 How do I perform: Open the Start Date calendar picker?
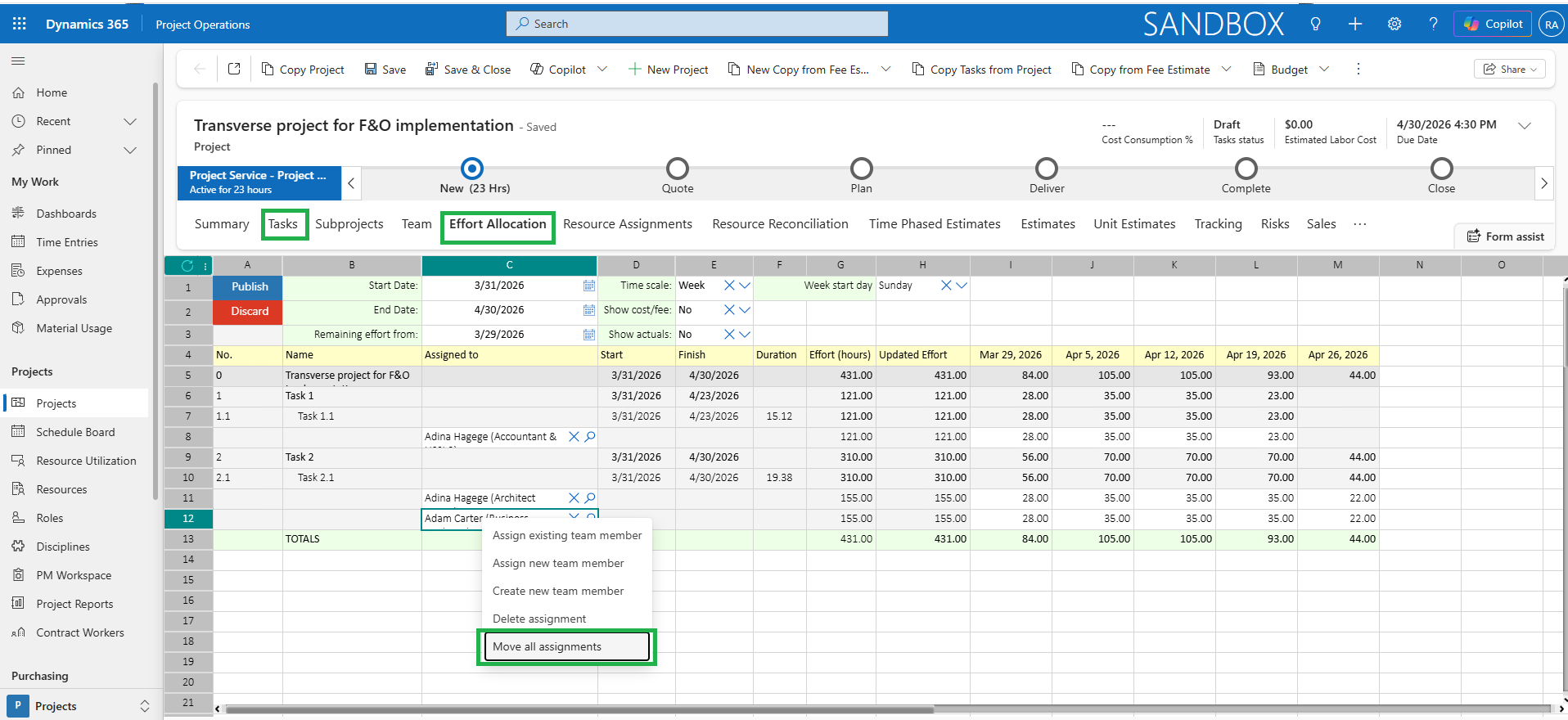tap(588, 286)
